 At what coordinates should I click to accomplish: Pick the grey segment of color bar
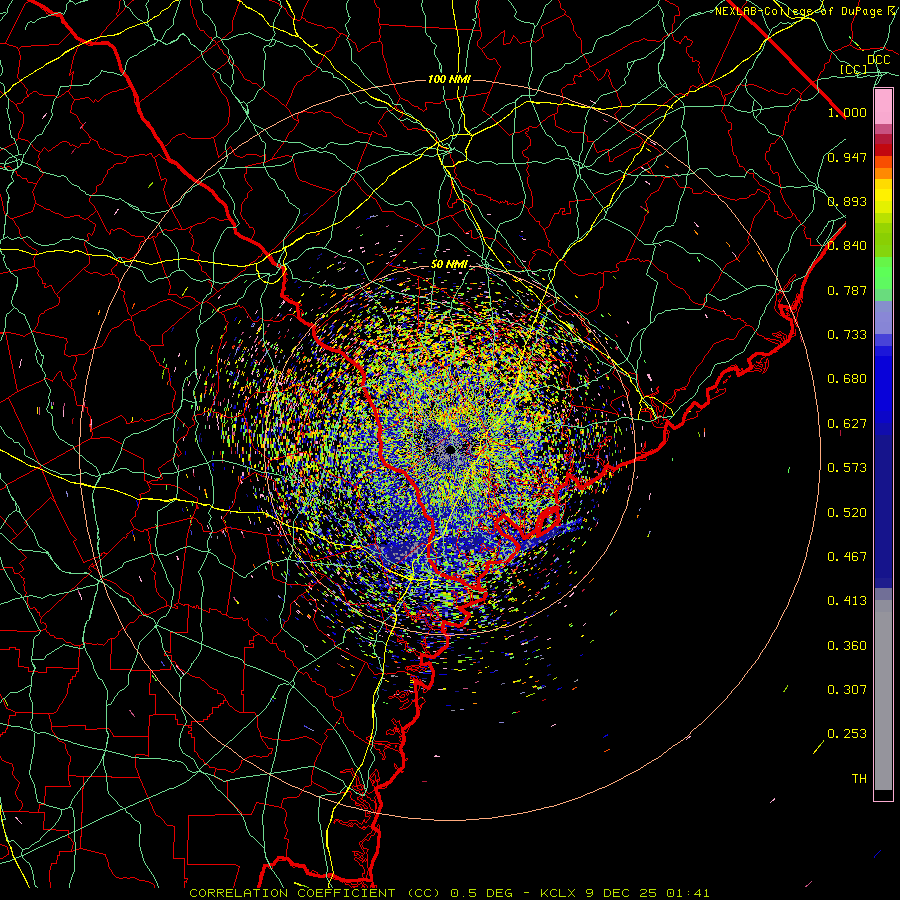point(883,695)
